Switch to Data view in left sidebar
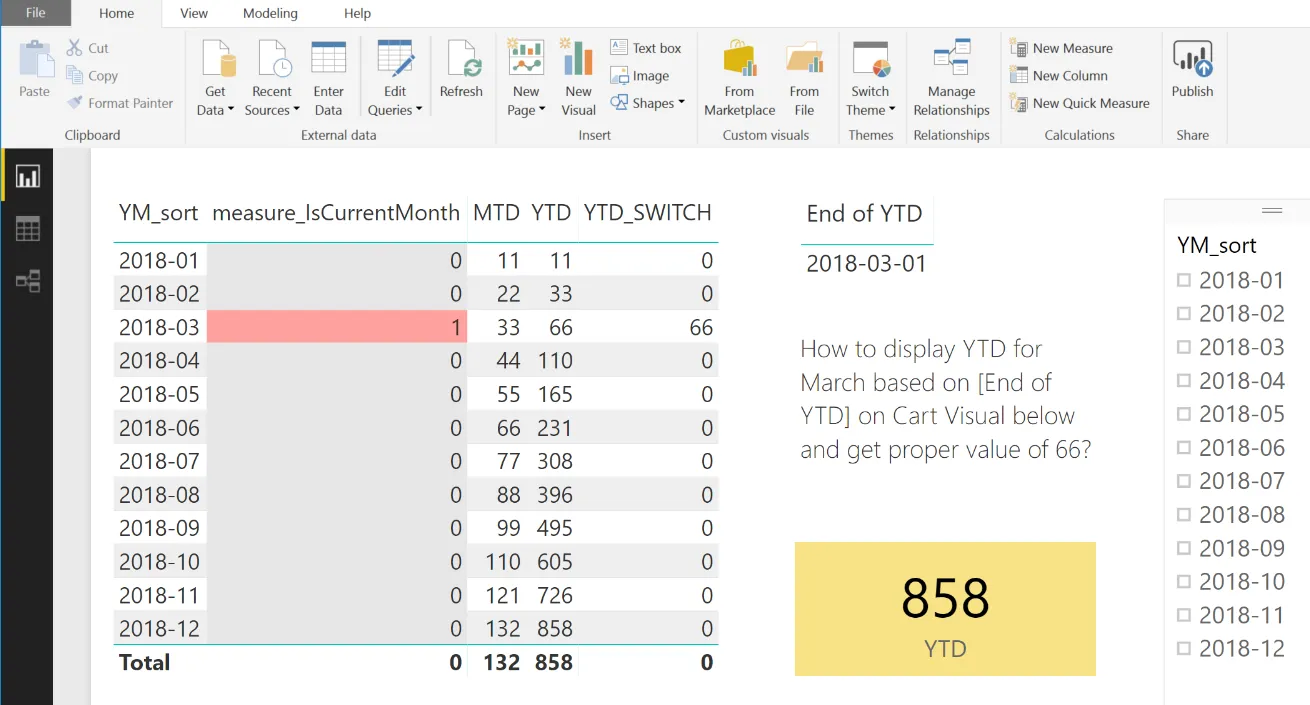 [x=27, y=229]
